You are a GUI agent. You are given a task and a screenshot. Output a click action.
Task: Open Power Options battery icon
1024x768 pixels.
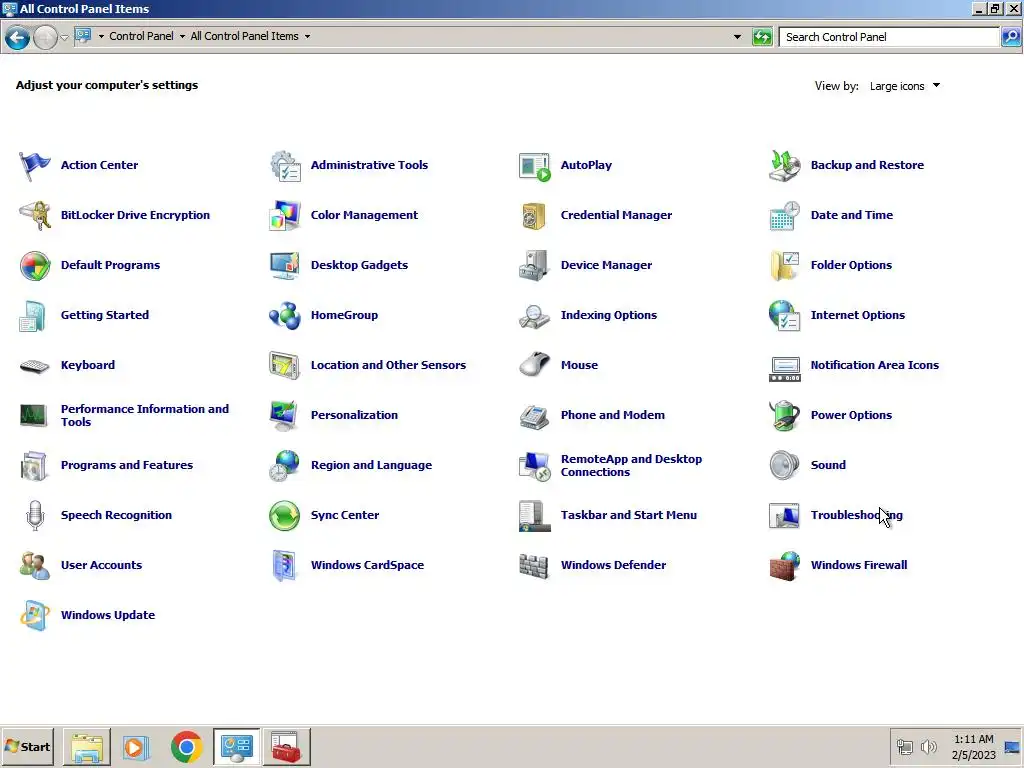tap(784, 415)
